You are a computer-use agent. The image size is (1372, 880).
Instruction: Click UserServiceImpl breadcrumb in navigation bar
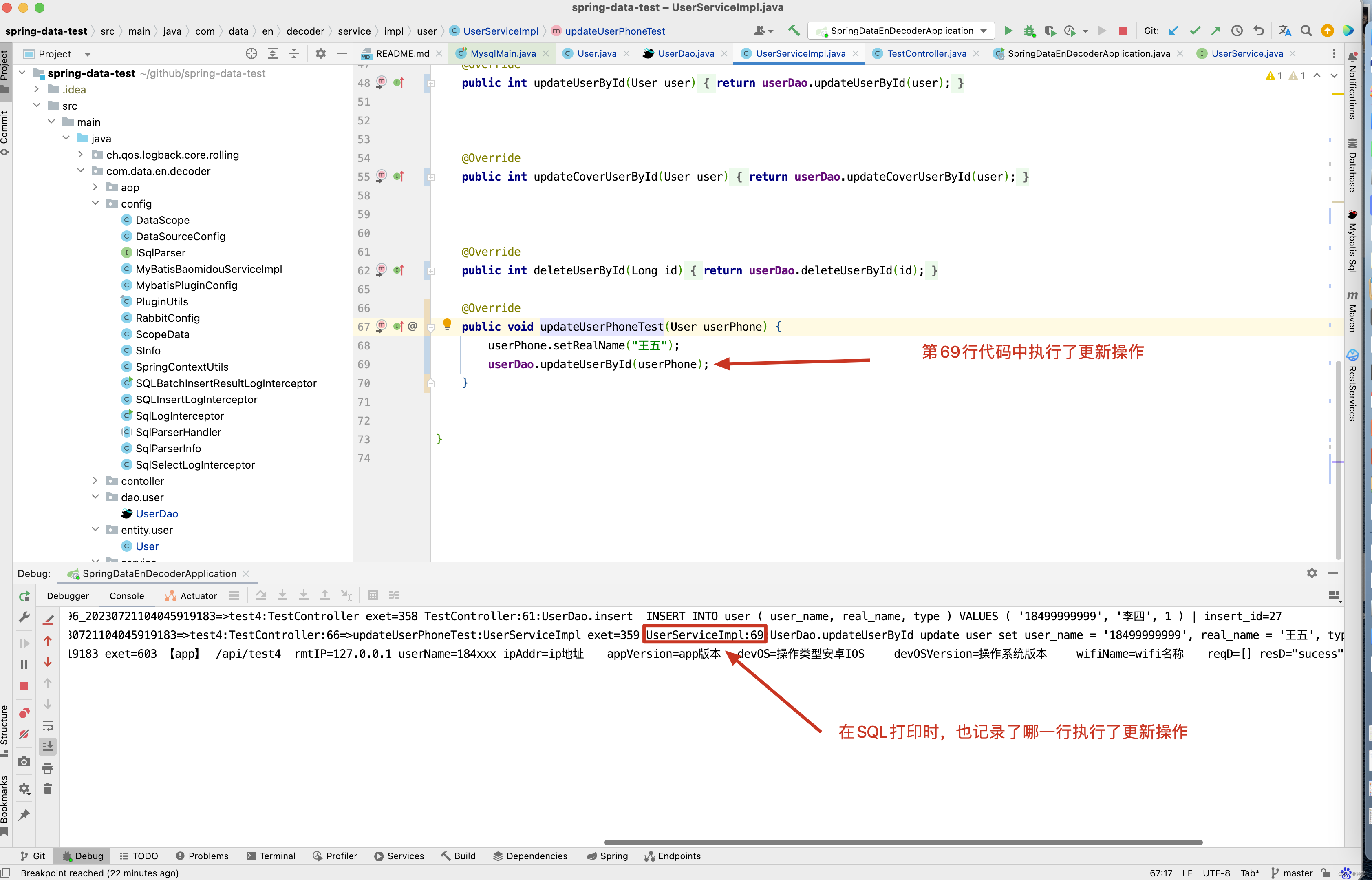[495, 31]
